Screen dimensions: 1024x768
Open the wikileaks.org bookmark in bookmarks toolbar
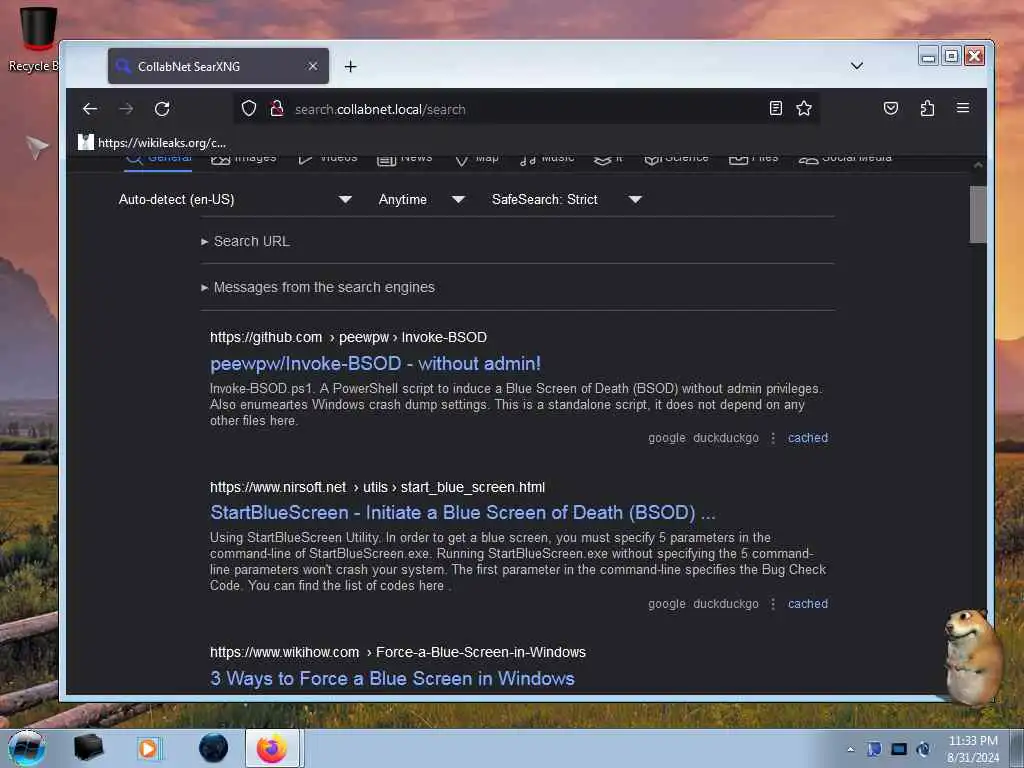pos(152,142)
